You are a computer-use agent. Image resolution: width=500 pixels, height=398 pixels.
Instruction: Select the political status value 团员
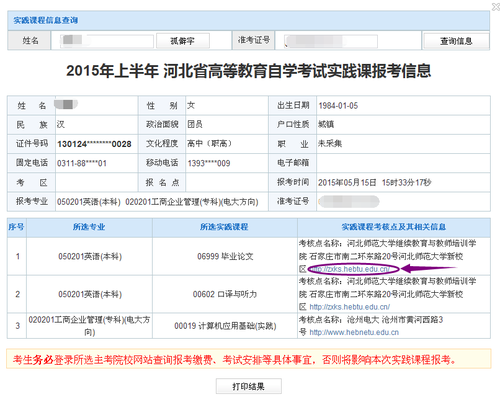click(195, 124)
